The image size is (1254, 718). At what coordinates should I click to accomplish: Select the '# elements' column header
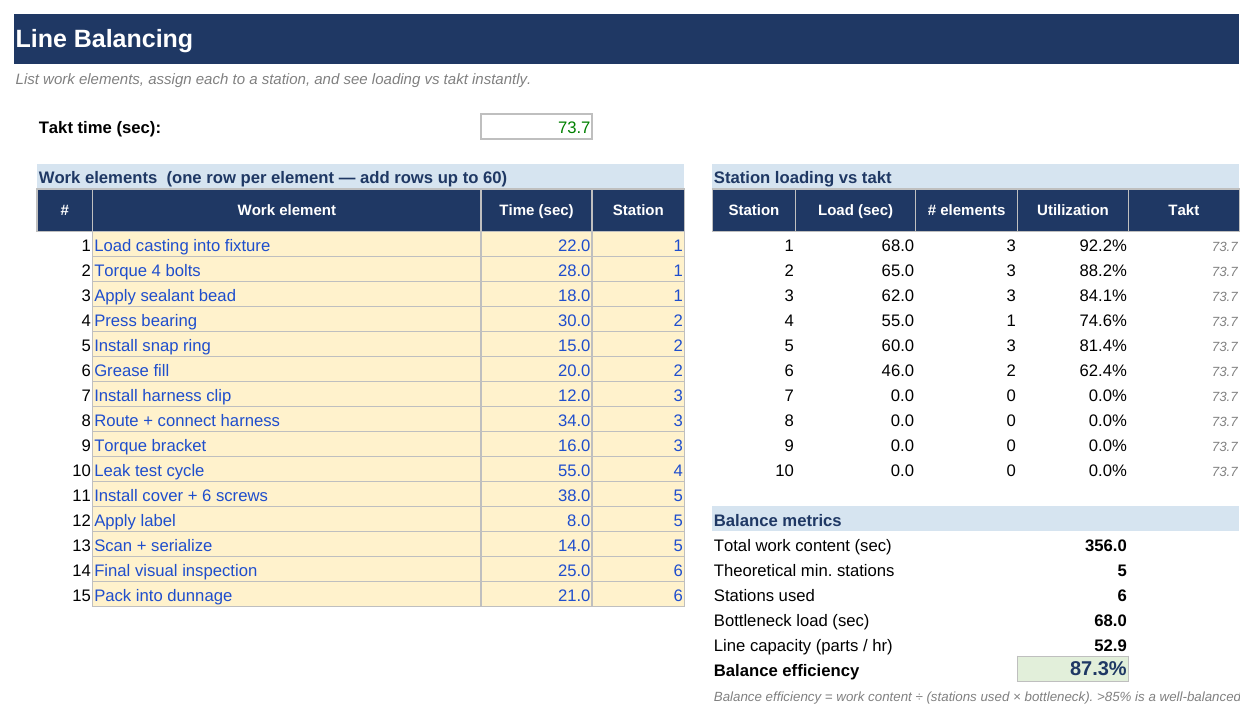(966, 210)
